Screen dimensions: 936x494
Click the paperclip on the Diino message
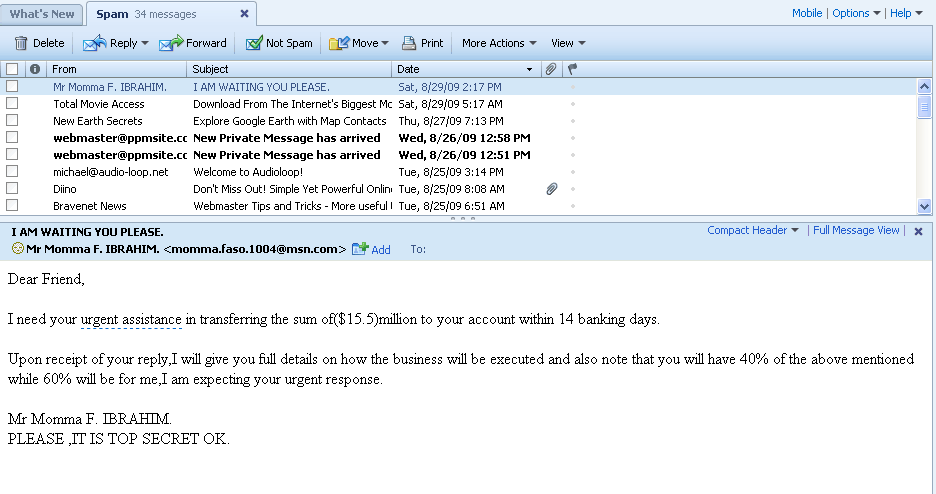pyautogui.click(x=552, y=189)
